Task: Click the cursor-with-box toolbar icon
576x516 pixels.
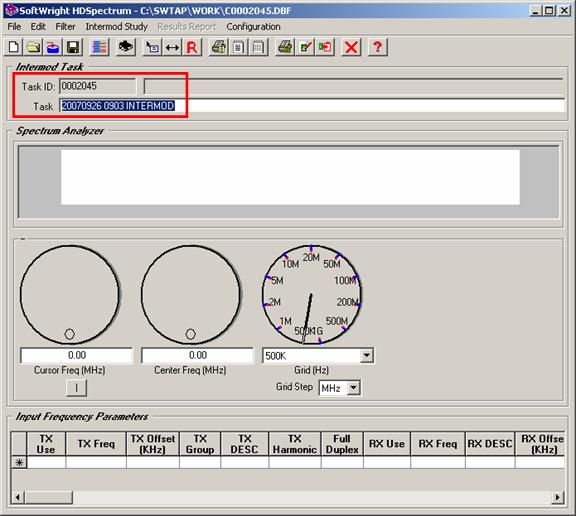Action: coord(152,47)
